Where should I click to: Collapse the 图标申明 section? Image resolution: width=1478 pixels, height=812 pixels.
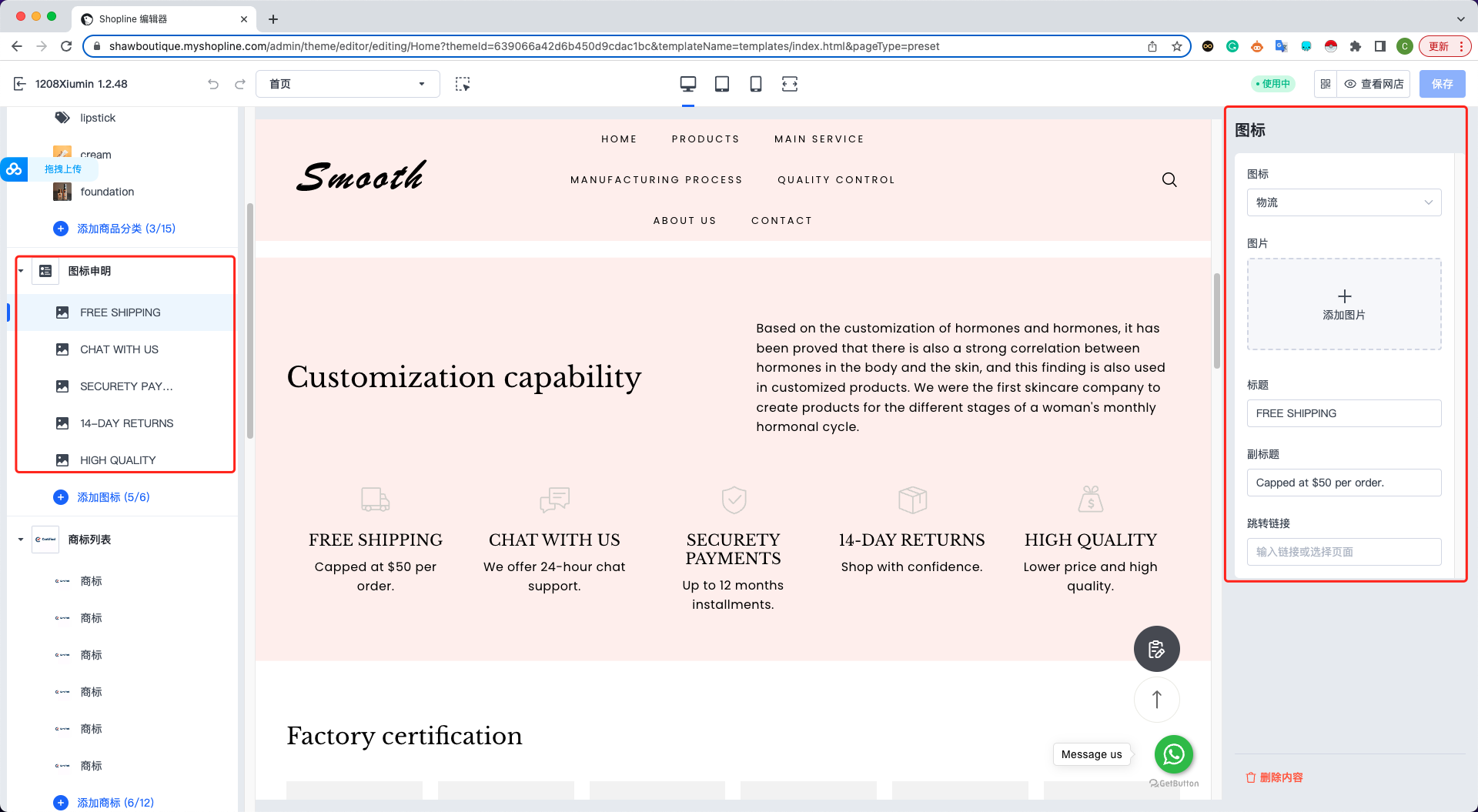tap(21, 271)
